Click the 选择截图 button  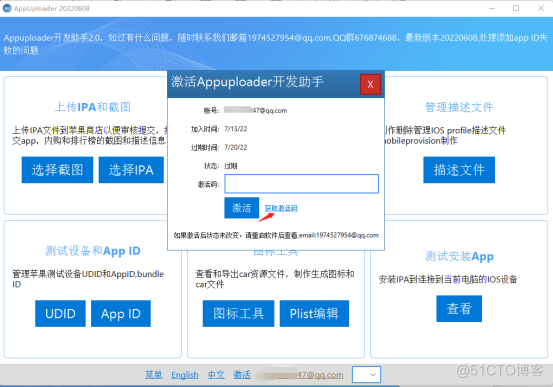(x=57, y=170)
